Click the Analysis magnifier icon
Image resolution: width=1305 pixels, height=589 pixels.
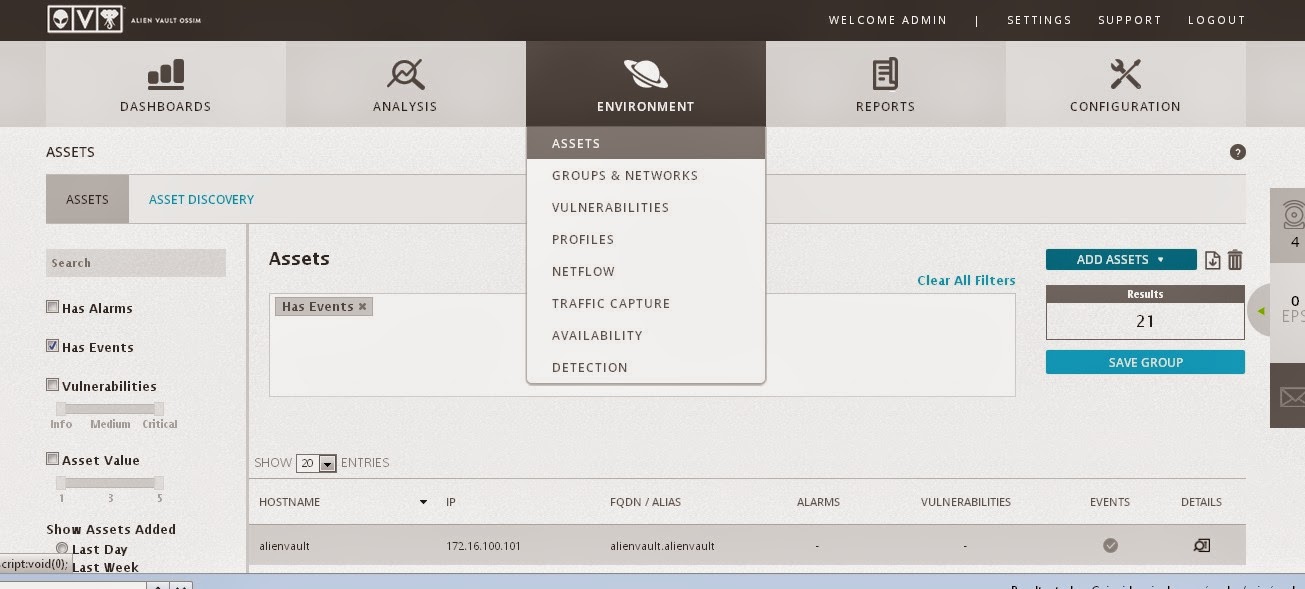pyautogui.click(x=405, y=74)
